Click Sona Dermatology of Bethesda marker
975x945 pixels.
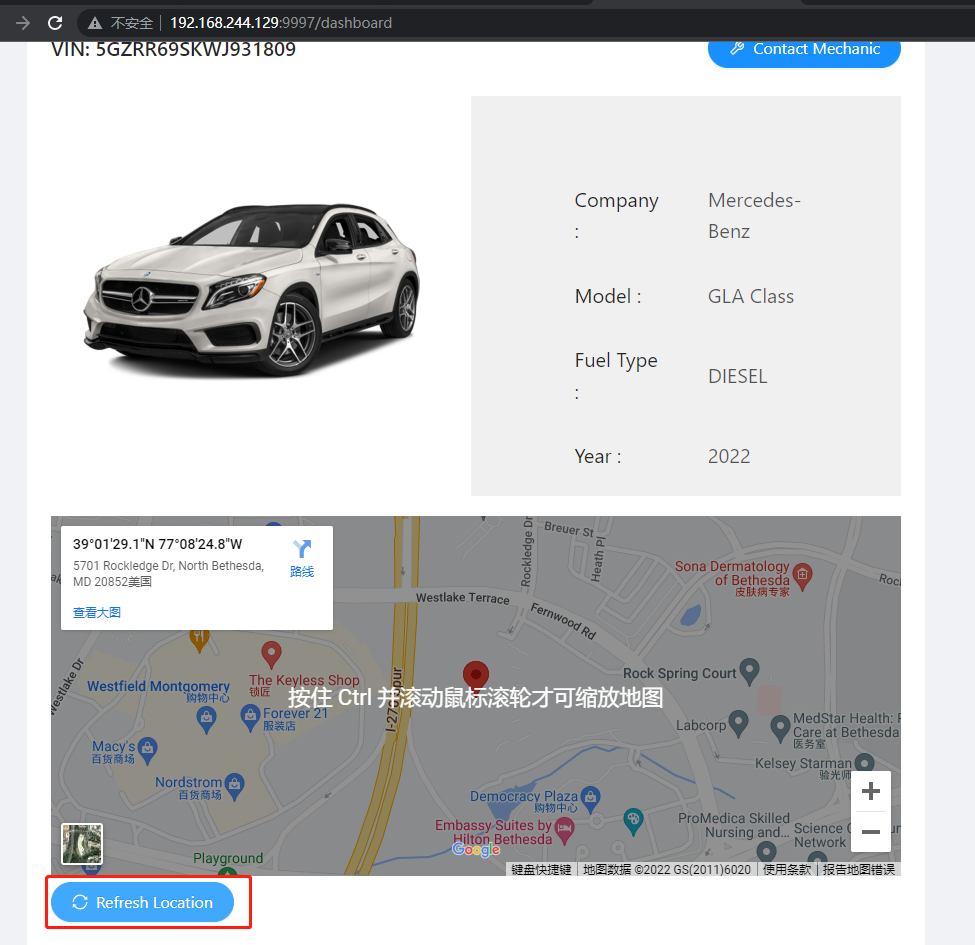point(802,576)
